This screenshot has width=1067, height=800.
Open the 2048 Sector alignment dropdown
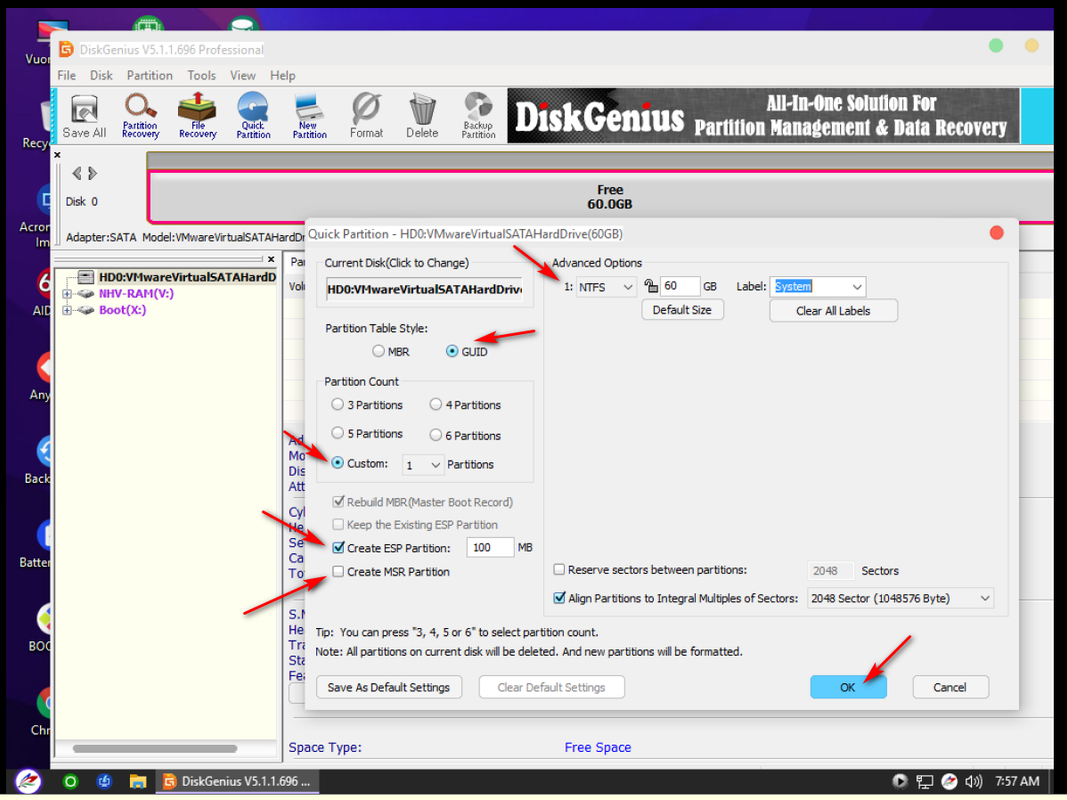coord(900,598)
